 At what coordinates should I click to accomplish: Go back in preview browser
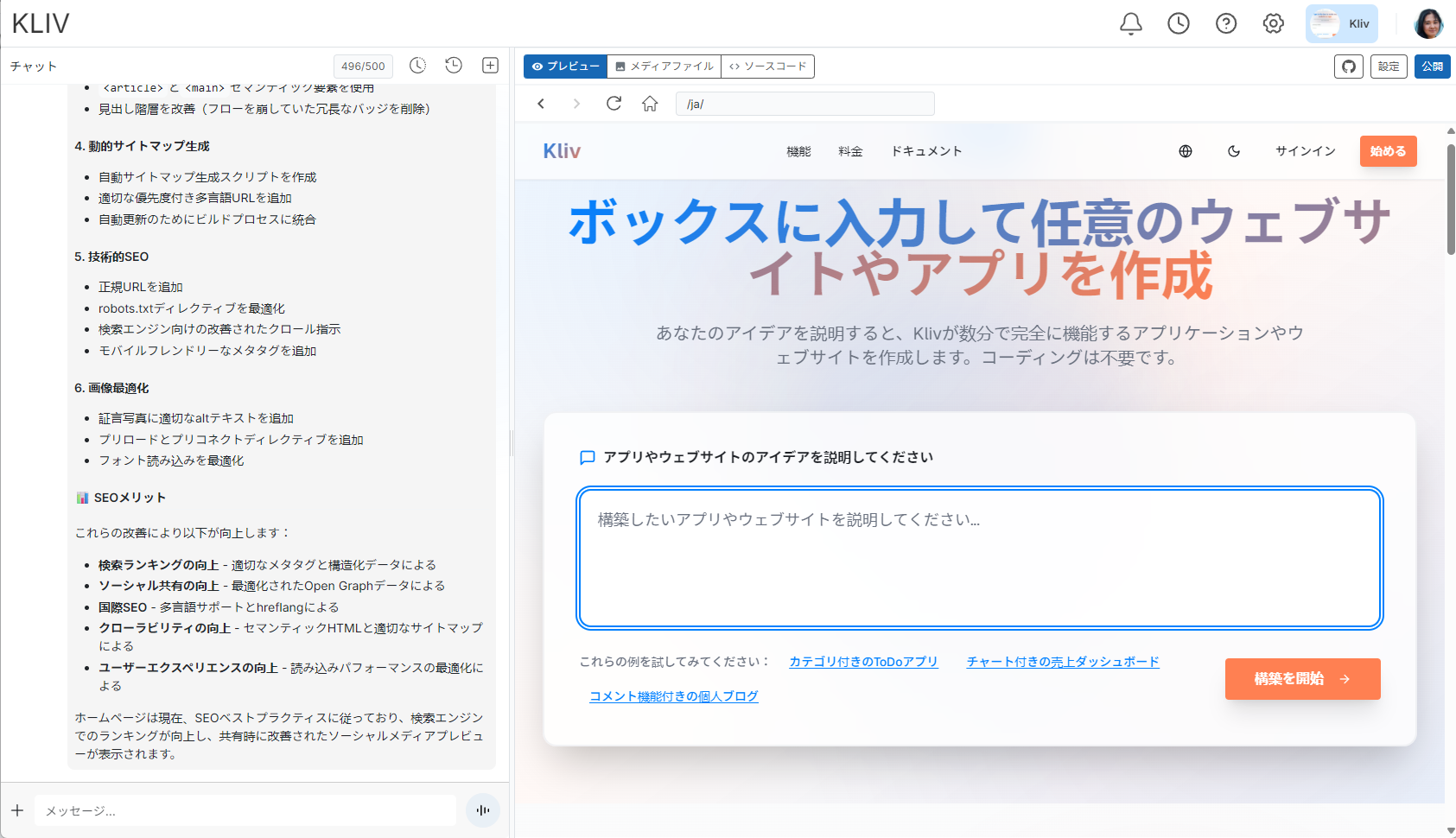point(542,104)
